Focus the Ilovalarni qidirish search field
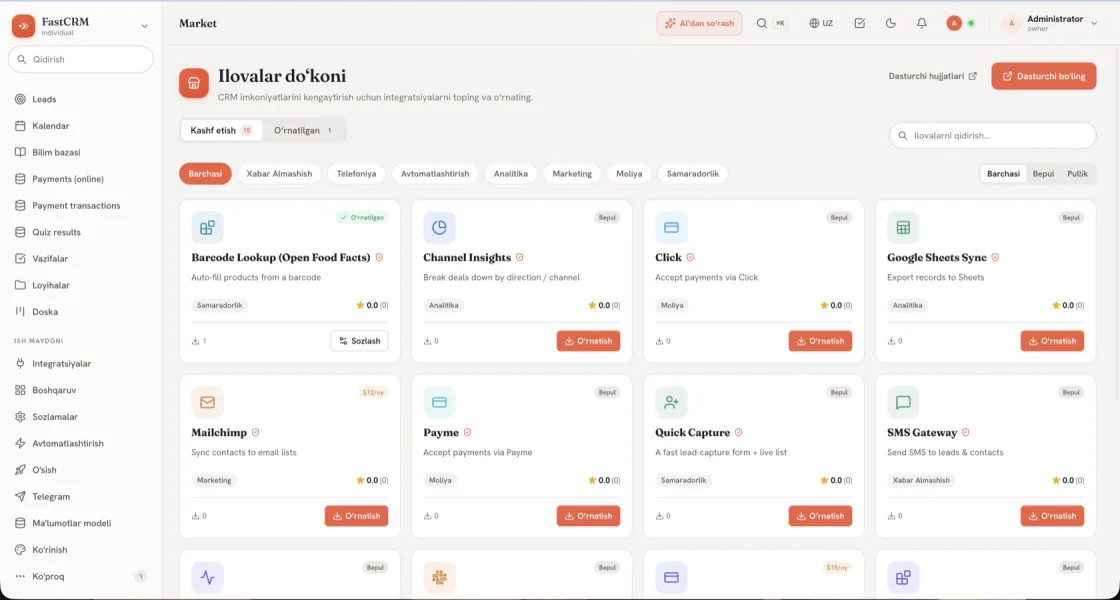This screenshot has height=600, width=1120. tap(993, 135)
